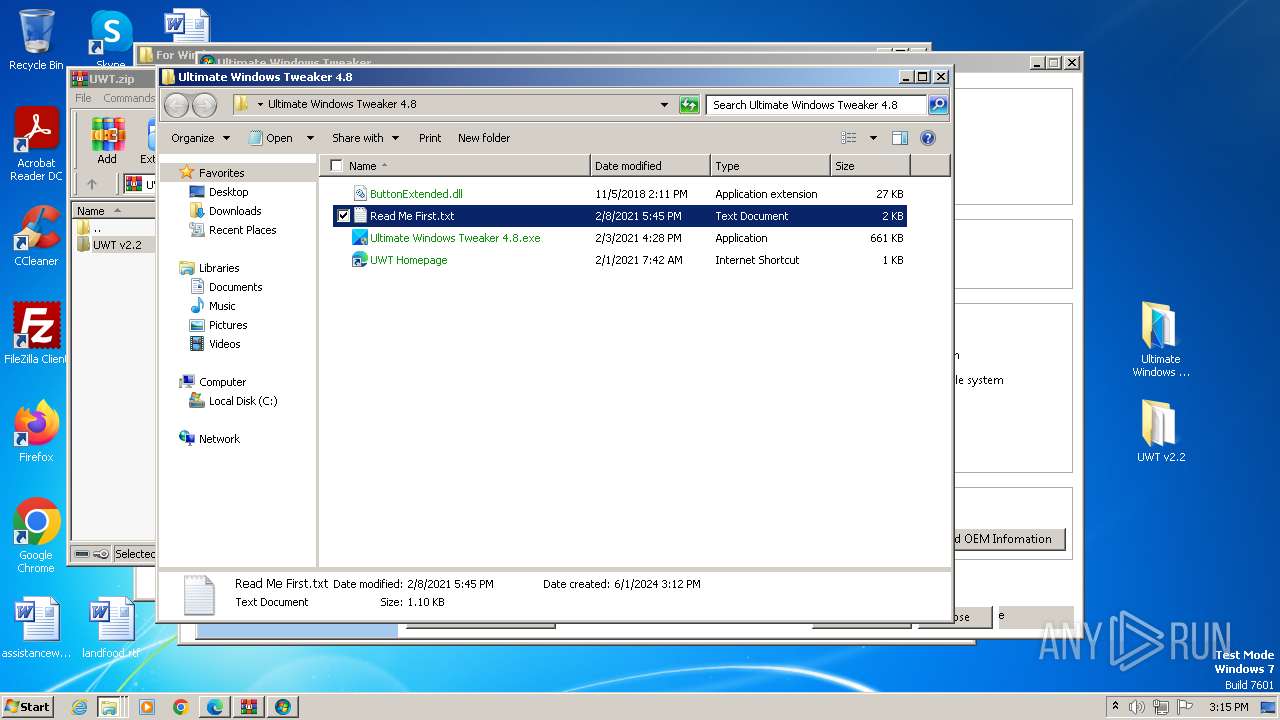This screenshot has height=720, width=1280.
Task: Click the Explorer Back navigation button
Action: pyautogui.click(x=177, y=105)
